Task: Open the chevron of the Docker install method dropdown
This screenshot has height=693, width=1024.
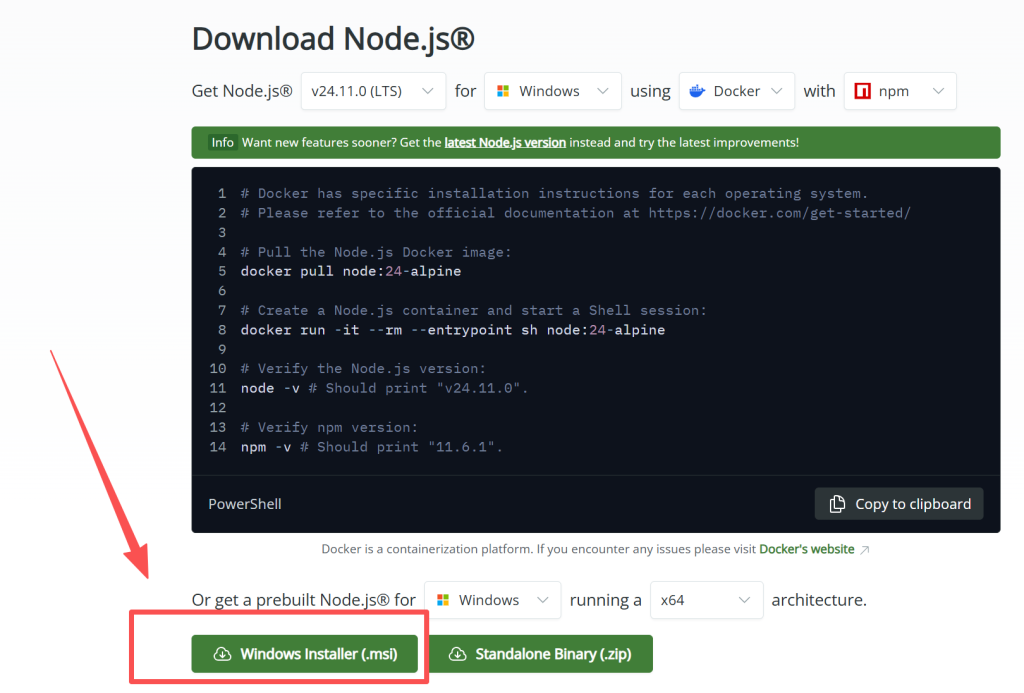Action: coord(777,91)
